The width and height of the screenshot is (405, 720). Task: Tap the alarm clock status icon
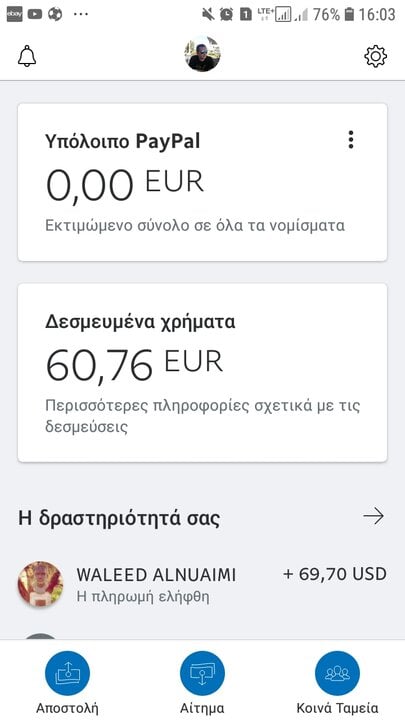226,15
